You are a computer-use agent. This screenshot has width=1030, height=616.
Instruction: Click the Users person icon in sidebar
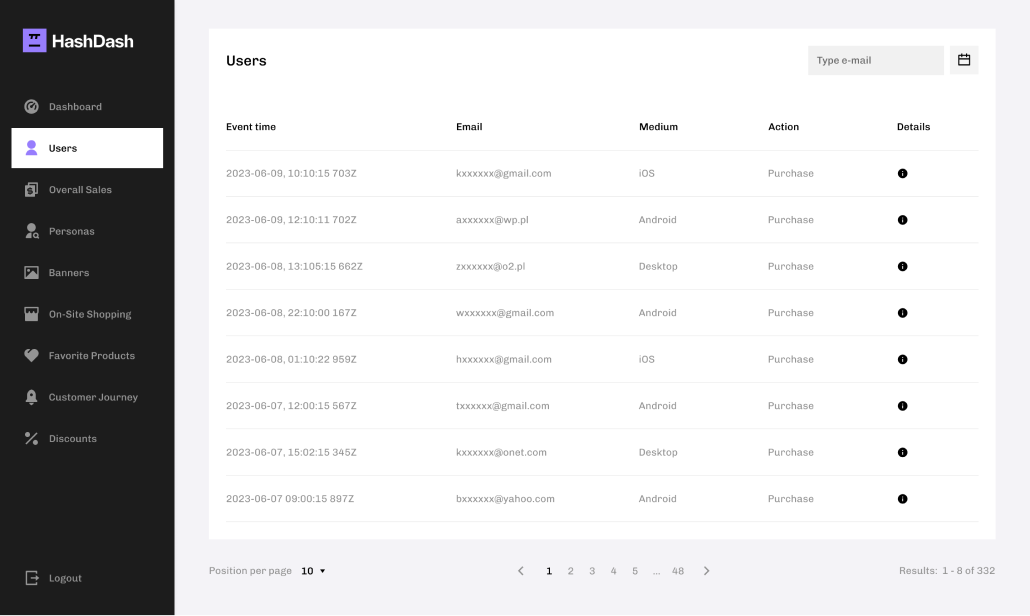click(x=31, y=148)
